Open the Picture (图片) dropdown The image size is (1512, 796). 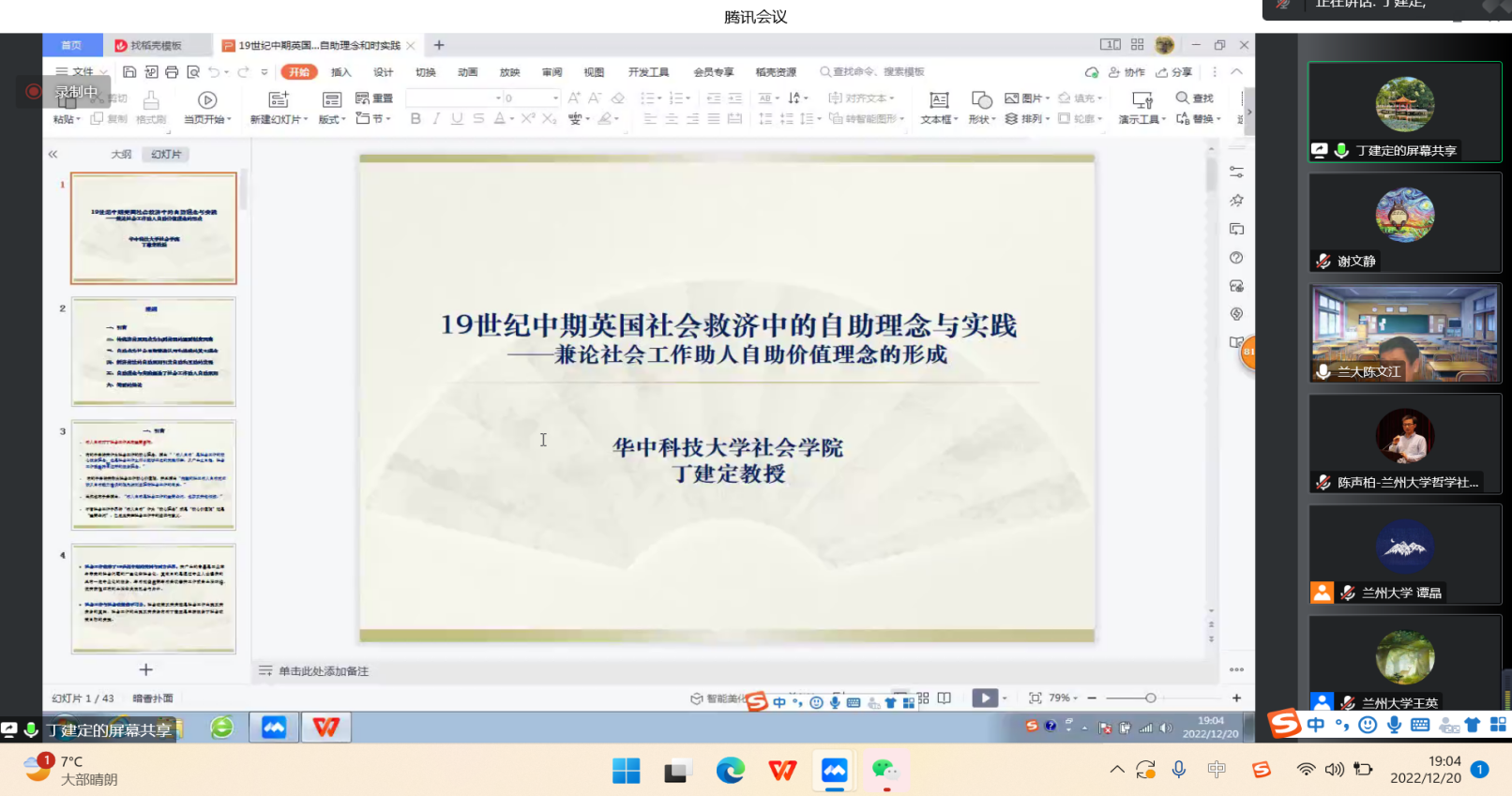click(1027, 98)
